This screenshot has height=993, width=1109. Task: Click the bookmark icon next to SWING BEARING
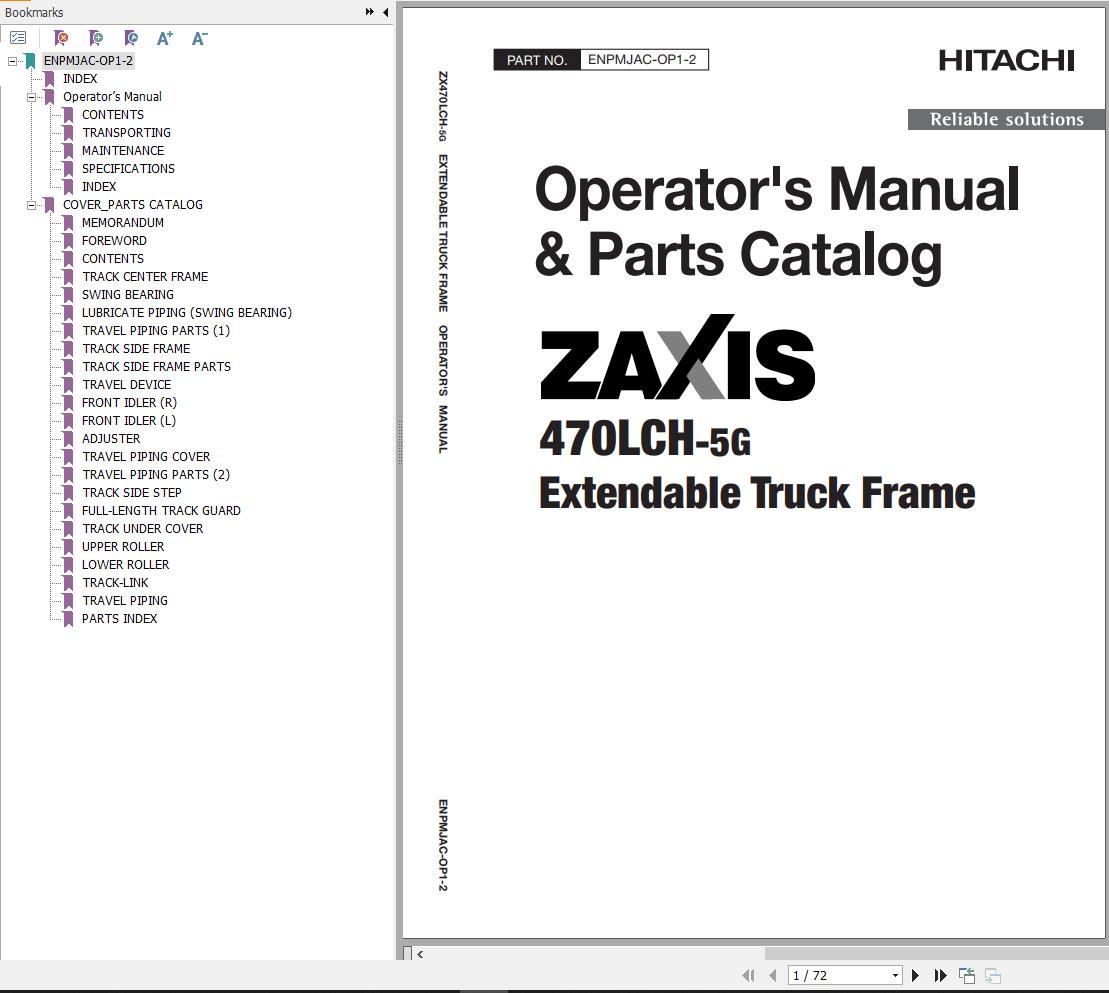coord(69,295)
